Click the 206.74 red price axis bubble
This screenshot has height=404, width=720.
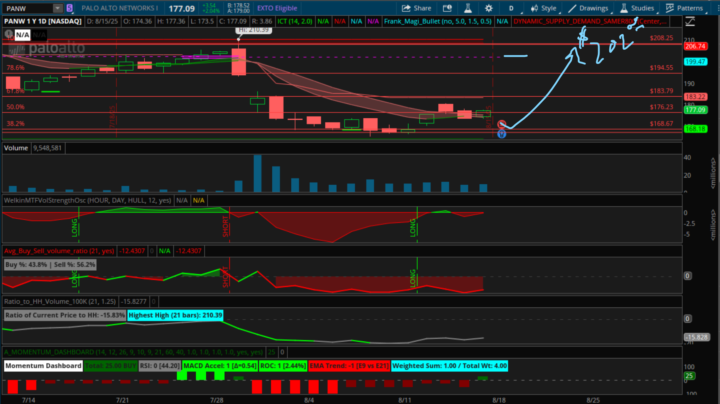695,46
